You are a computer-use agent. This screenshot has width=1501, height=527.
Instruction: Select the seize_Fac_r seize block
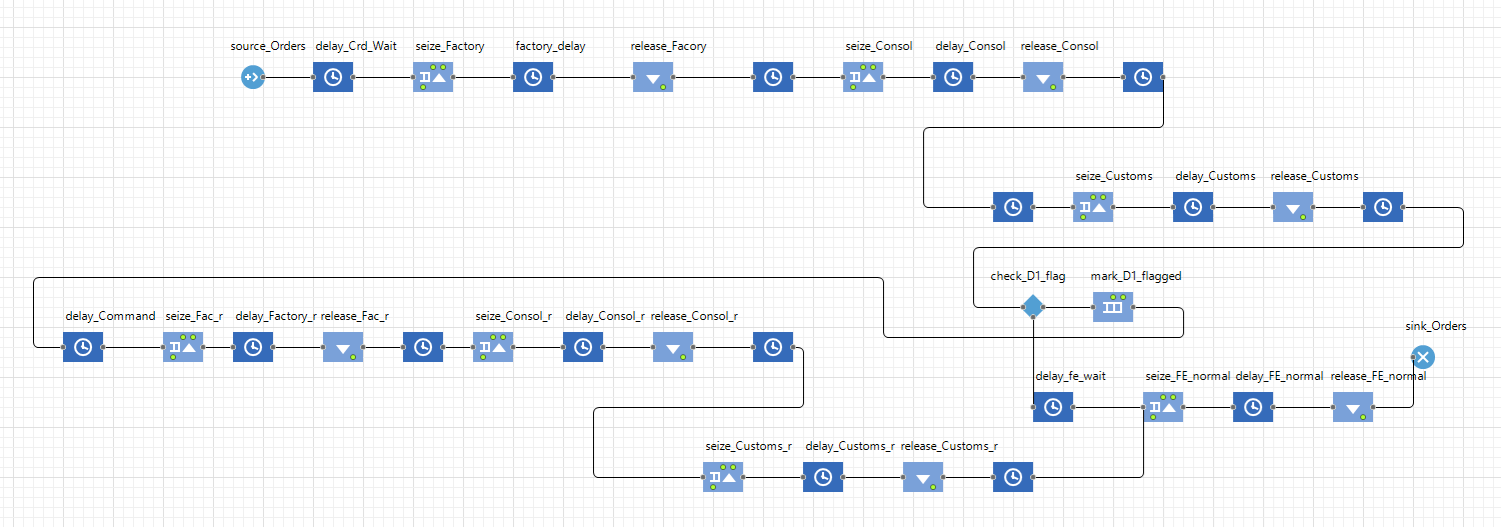[183, 347]
